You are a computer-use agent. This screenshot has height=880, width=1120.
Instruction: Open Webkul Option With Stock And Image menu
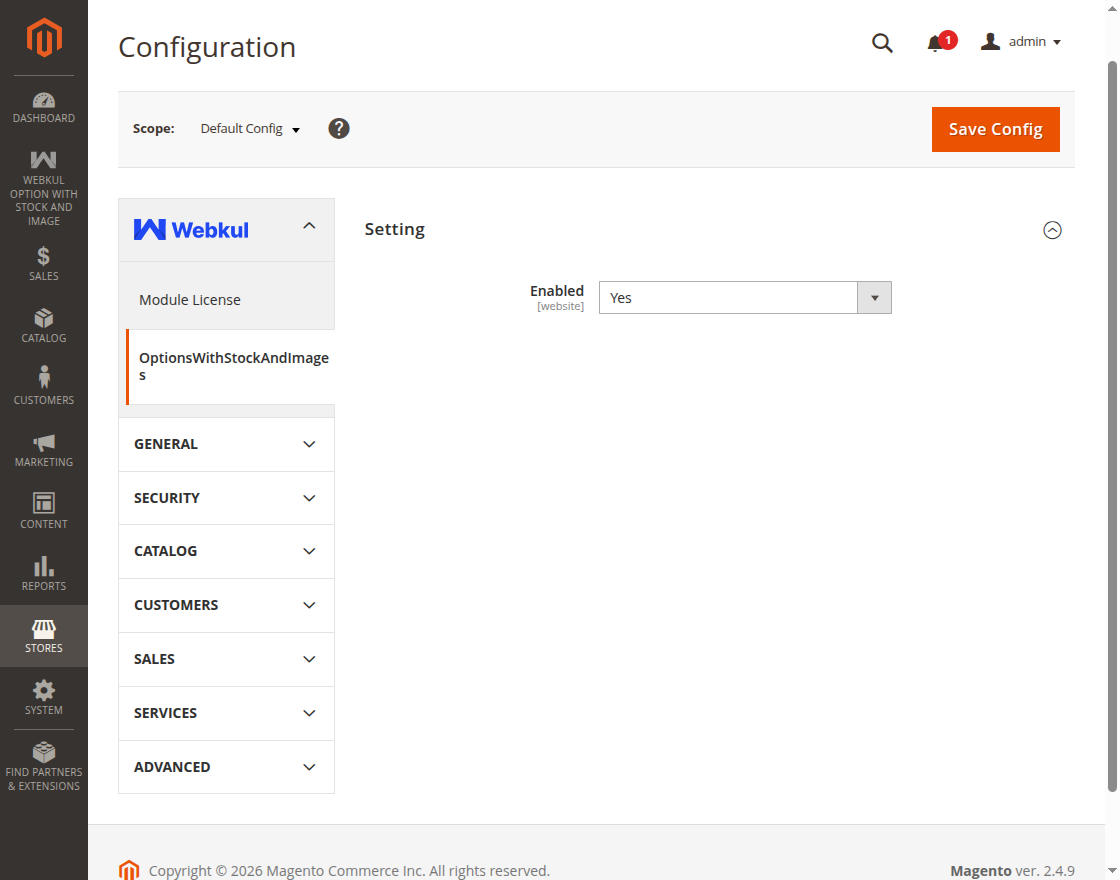coord(44,188)
